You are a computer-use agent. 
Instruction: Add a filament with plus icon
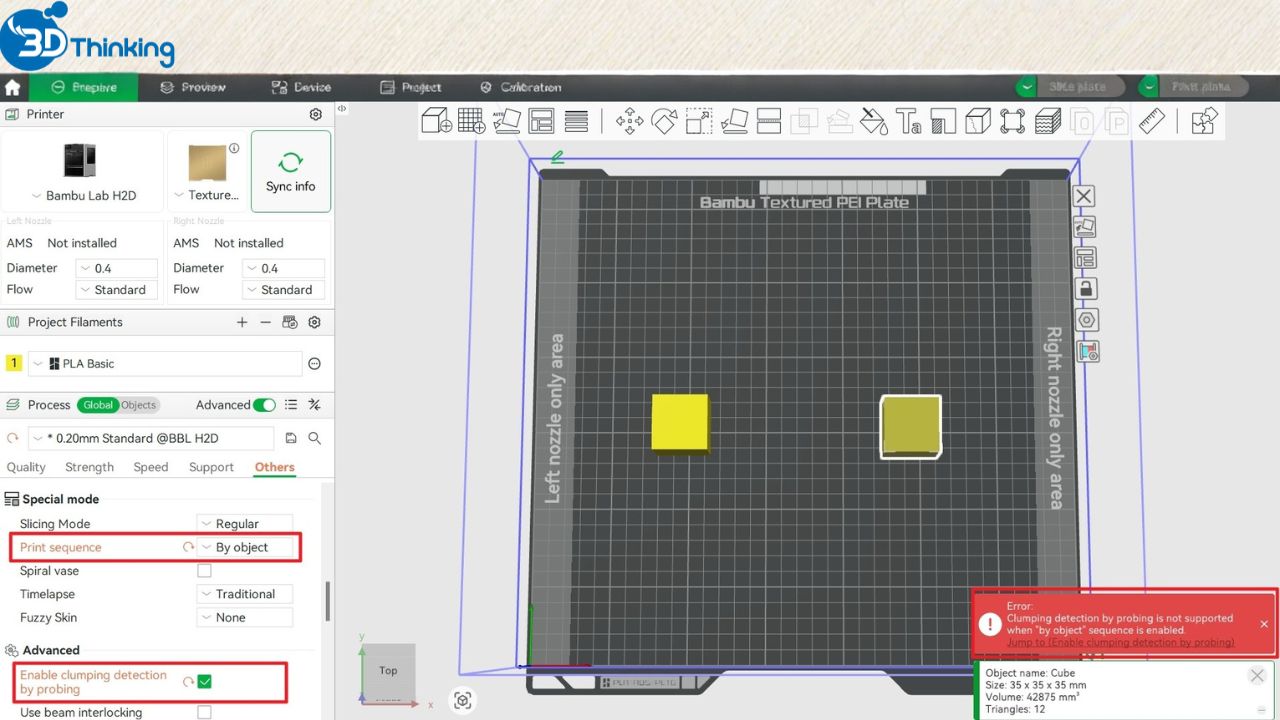tap(242, 322)
